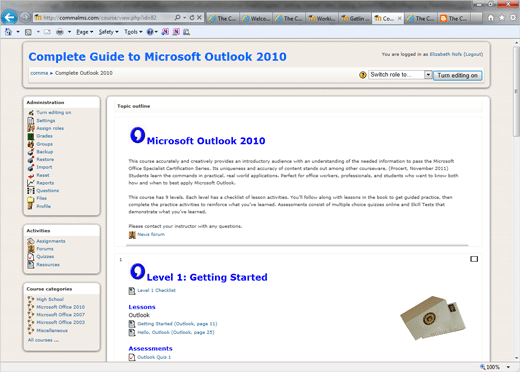Open the browser tools gear icon
The image size is (520, 372).
[x=513, y=18]
